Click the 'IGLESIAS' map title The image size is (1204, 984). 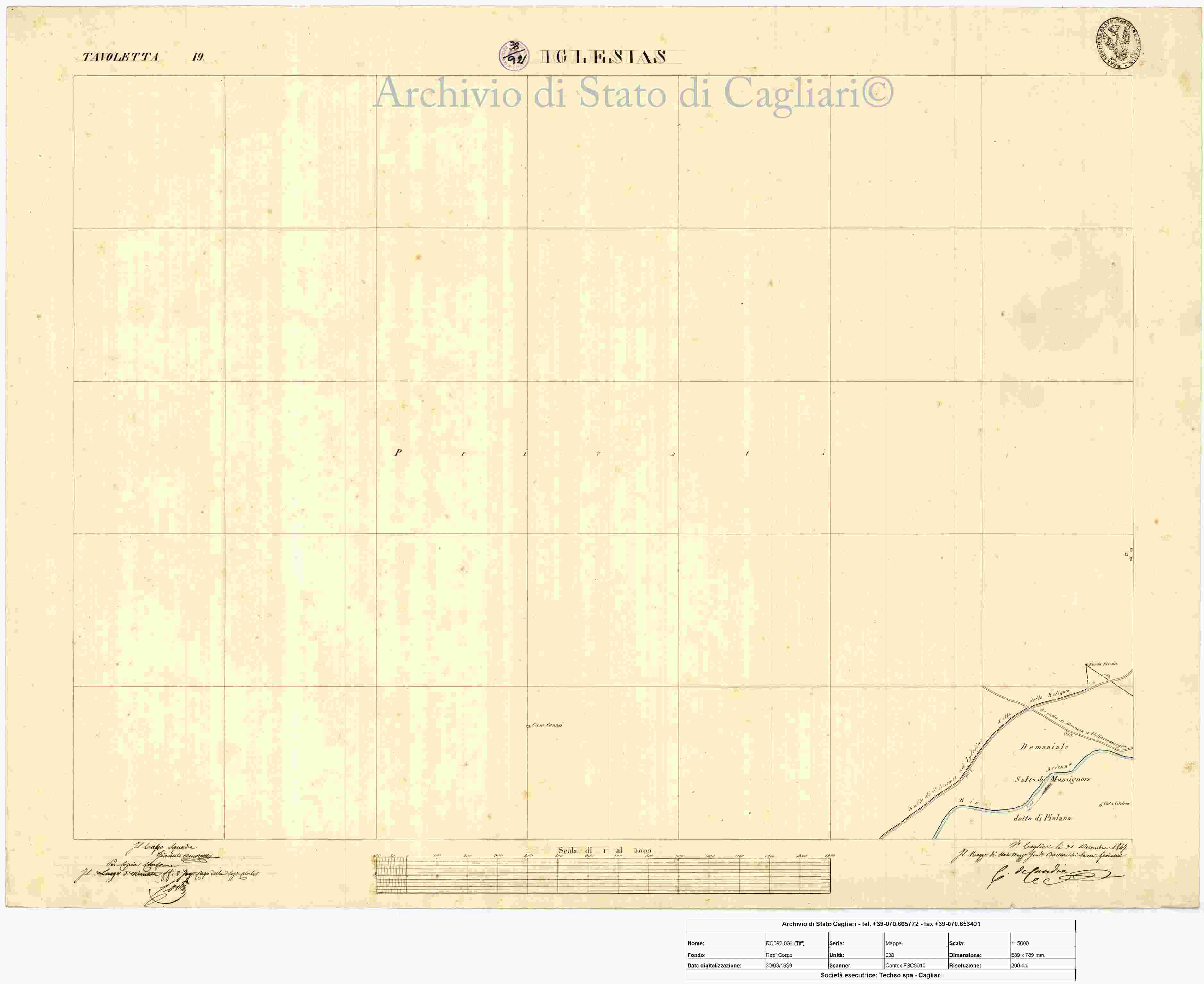coord(603,57)
